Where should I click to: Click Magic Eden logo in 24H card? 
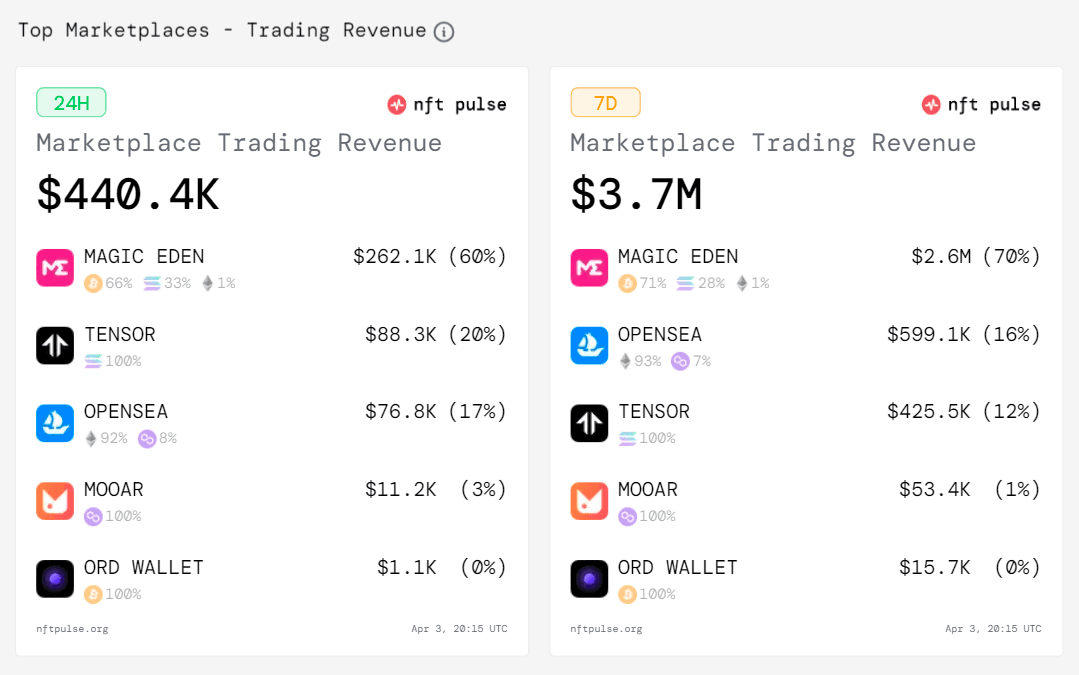coord(55,268)
